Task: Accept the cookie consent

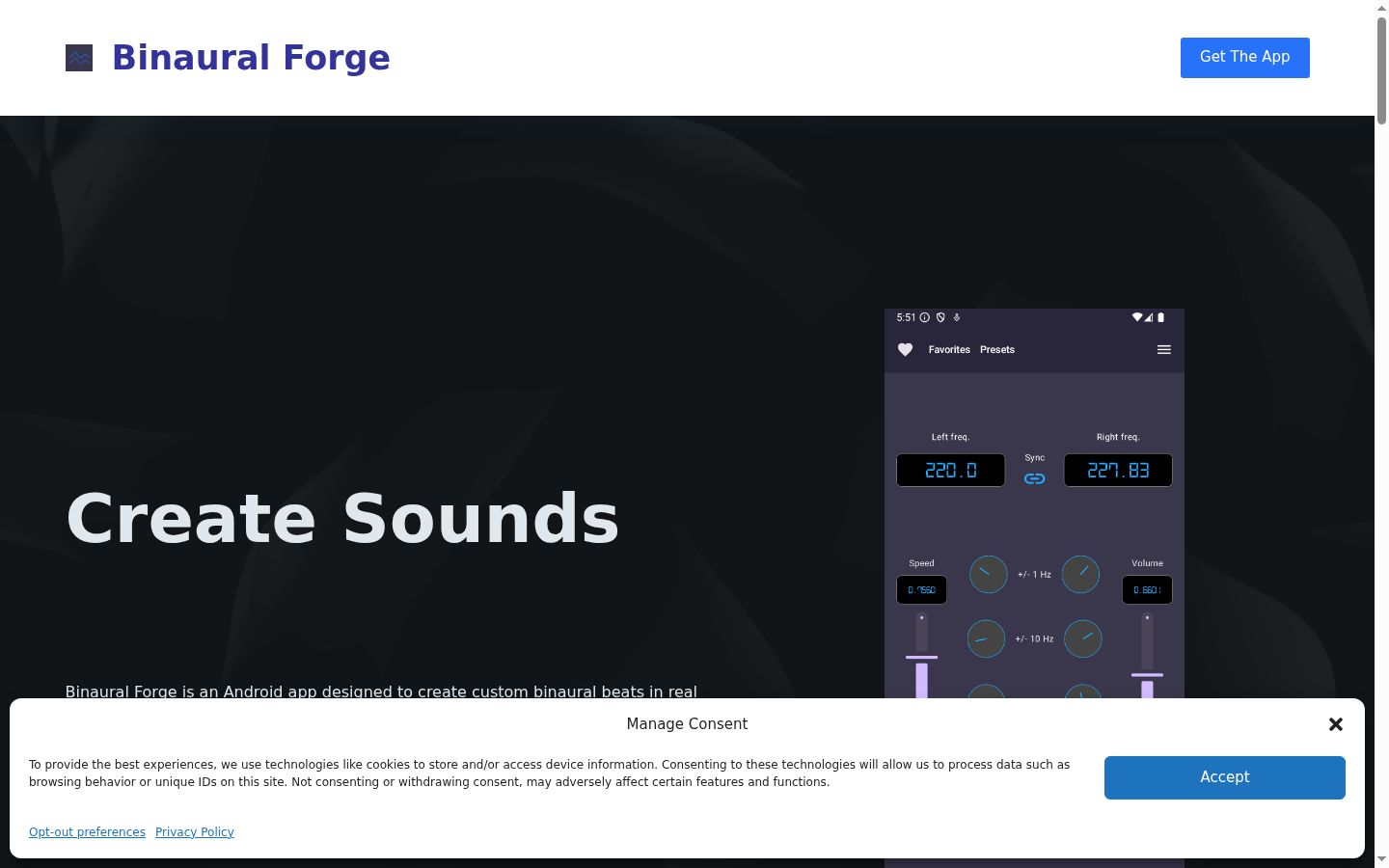Action: 1225,777
